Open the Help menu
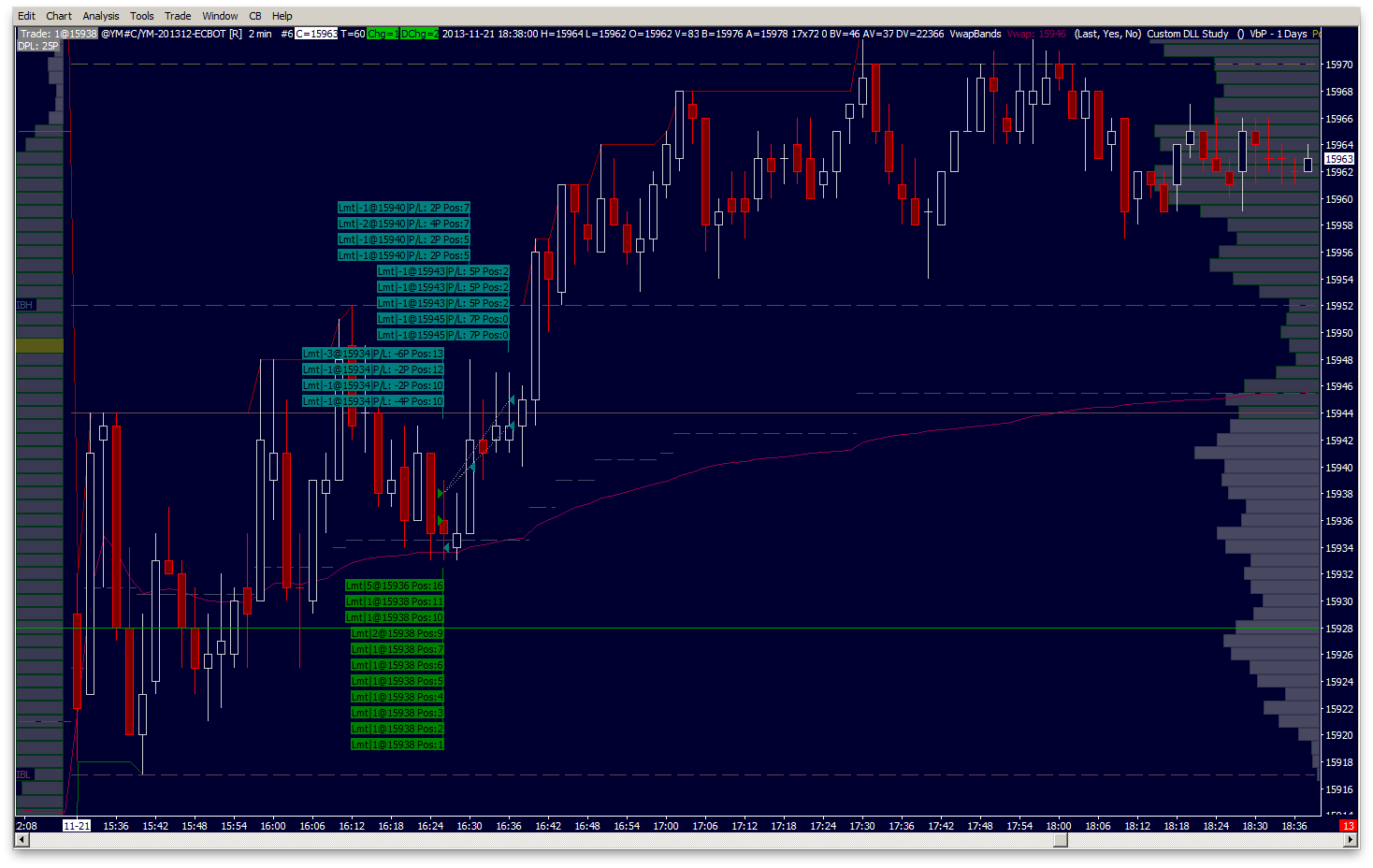Screen dimensions: 1373x868 [282, 16]
